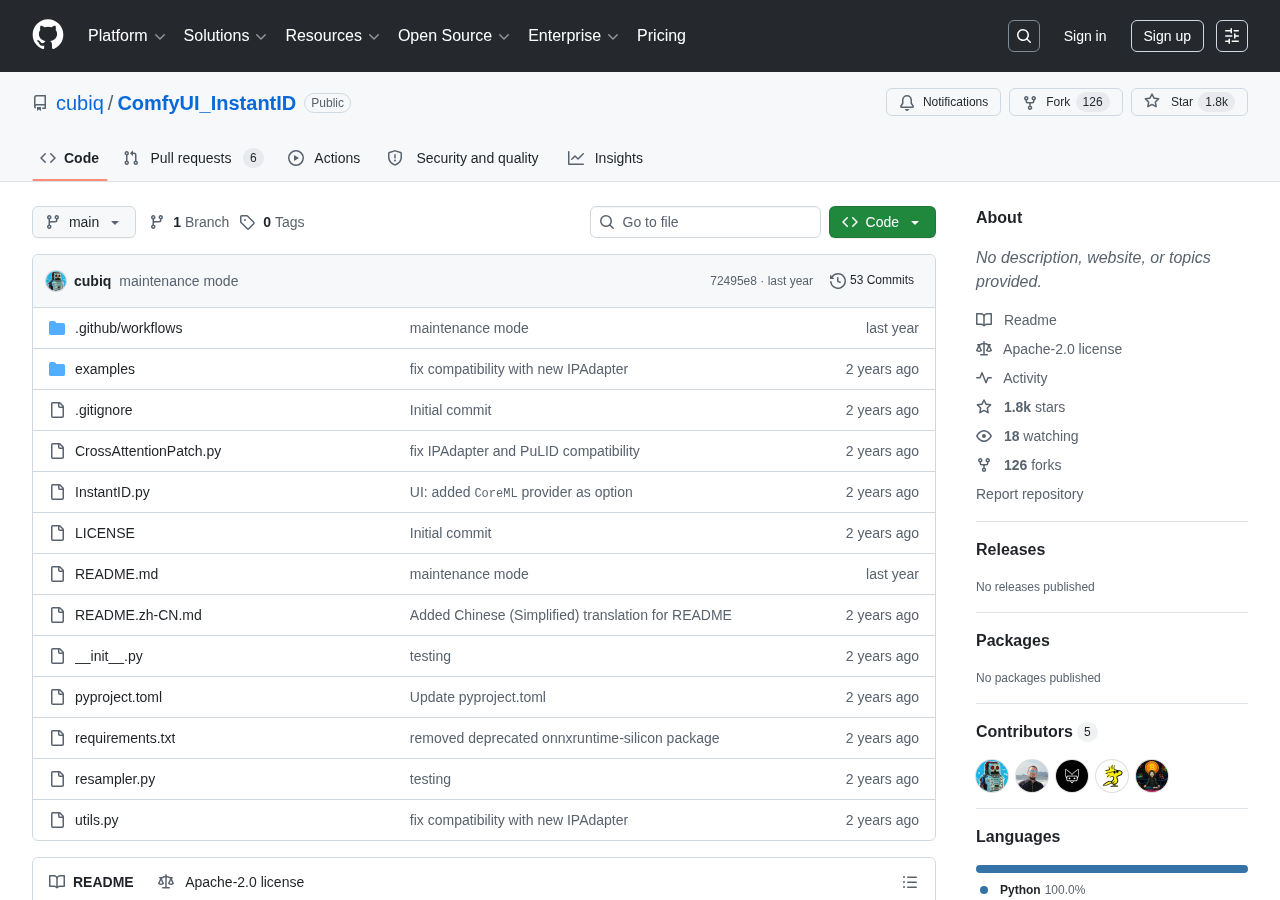Expand the Open Source menu

point(454,36)
